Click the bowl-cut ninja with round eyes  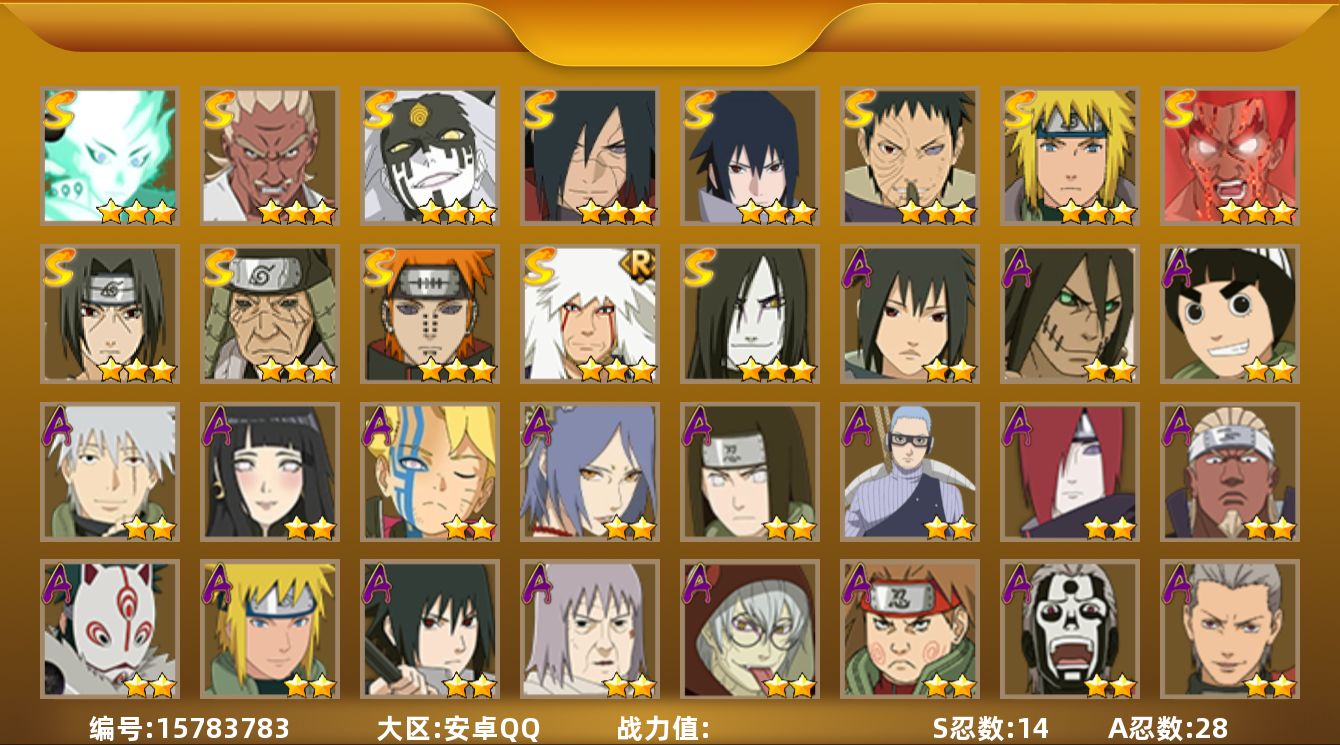click(1230, 314)
